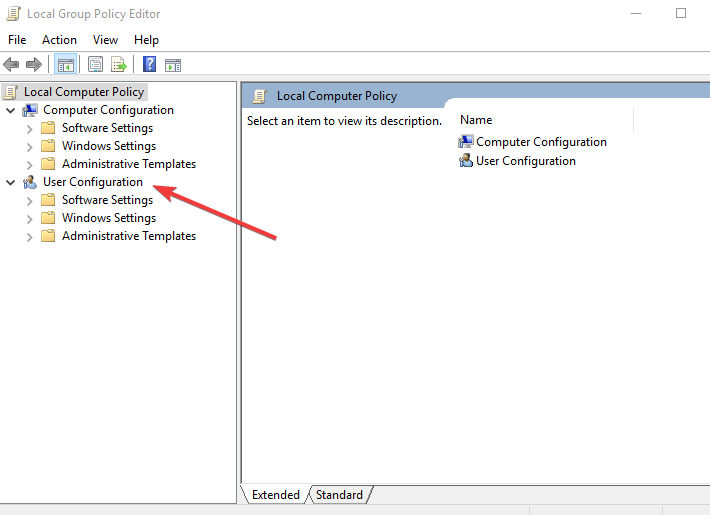Maximize the Local Group Policy Editor window
This screenshot has height=515, width=710.
click(681, 14)
